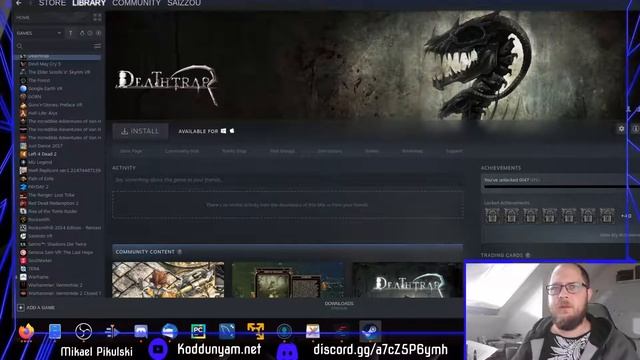Select The Forest in library list

[x=39, y=80]
